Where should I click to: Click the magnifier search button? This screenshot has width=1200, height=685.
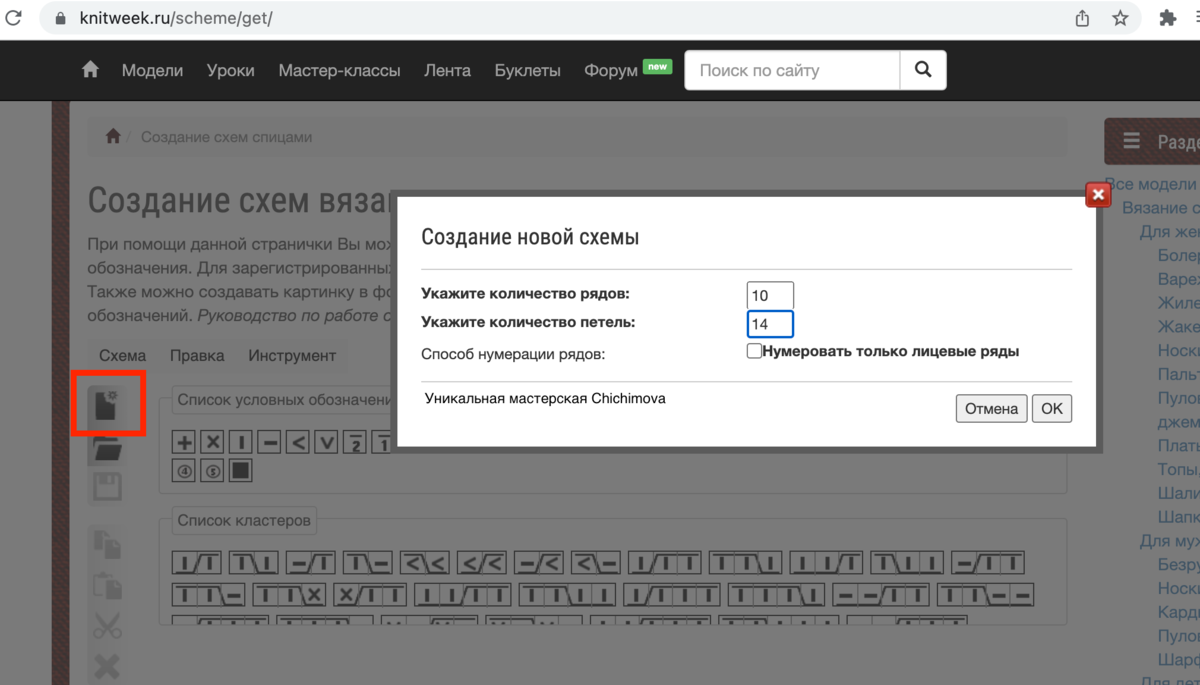[x=923, y=70]
